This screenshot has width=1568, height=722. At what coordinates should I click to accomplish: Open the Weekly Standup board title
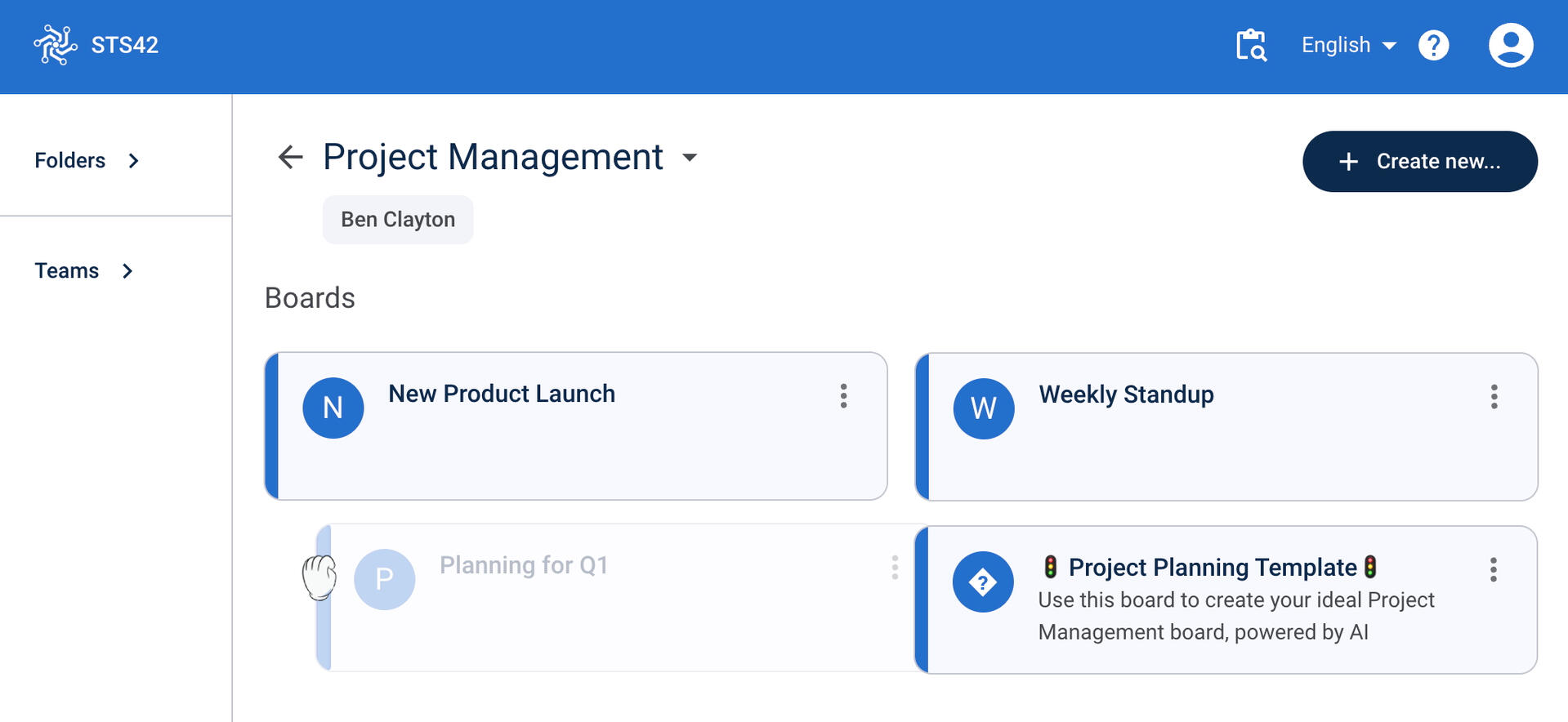1125,394
